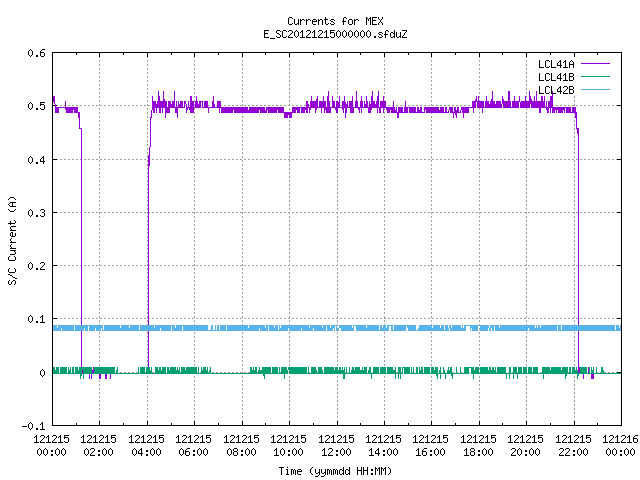Image resolution: width=640 pixels, height=480 pixels.
Task: Click the purple LCL41A rising edge at 04:00
Action: point(148,261)
